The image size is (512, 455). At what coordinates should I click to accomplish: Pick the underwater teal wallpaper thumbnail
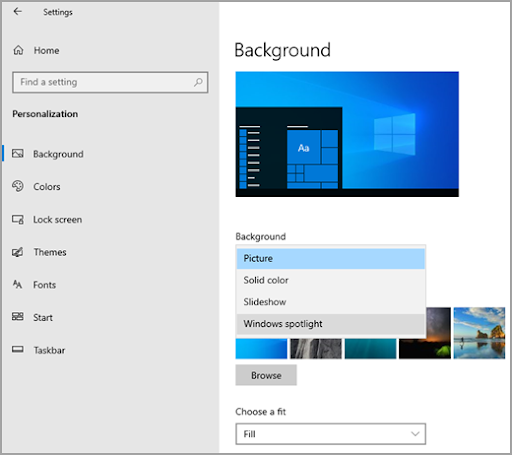click(370, 349)
